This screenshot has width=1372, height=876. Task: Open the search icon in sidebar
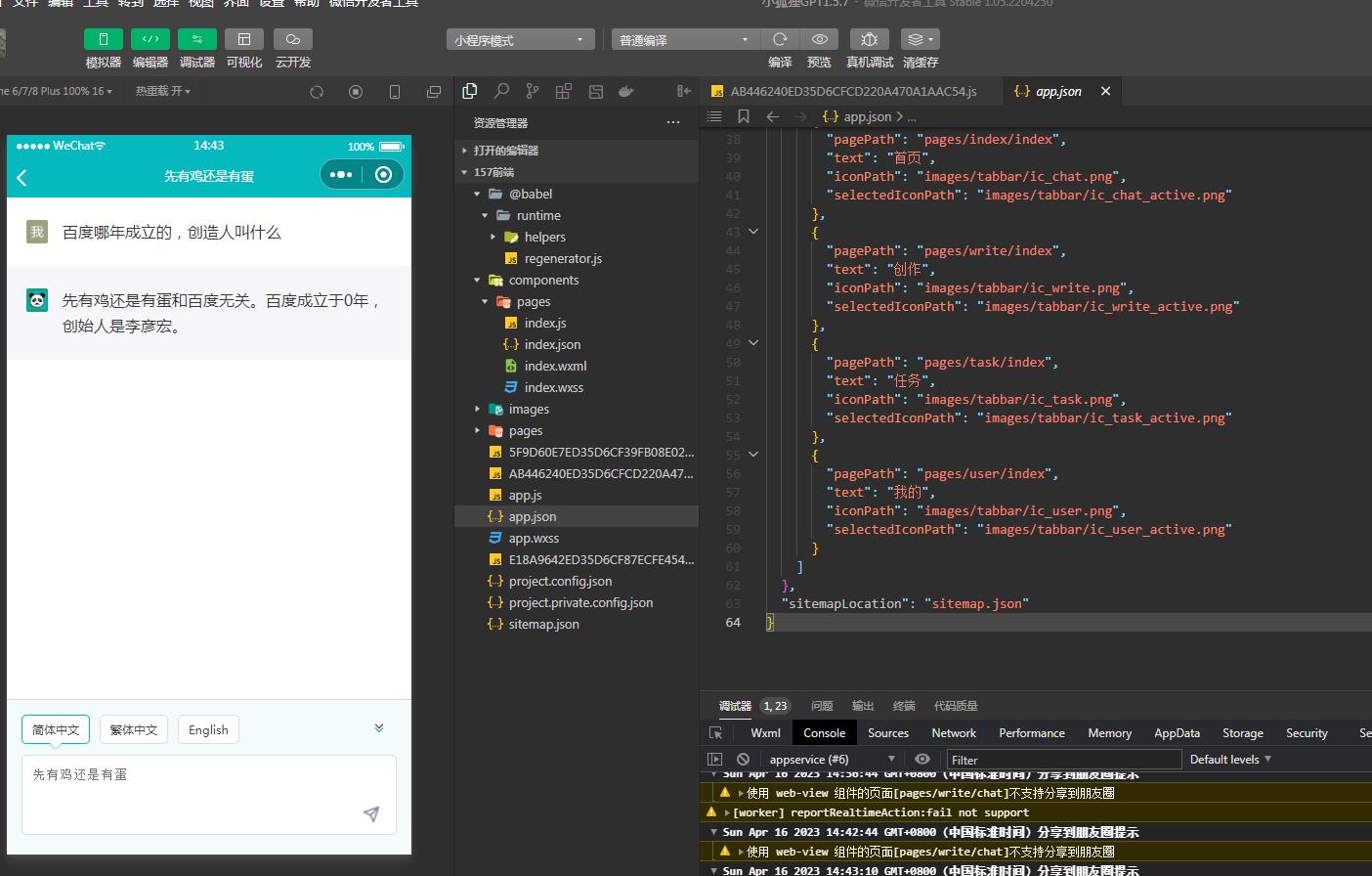(x=501, y=91)
